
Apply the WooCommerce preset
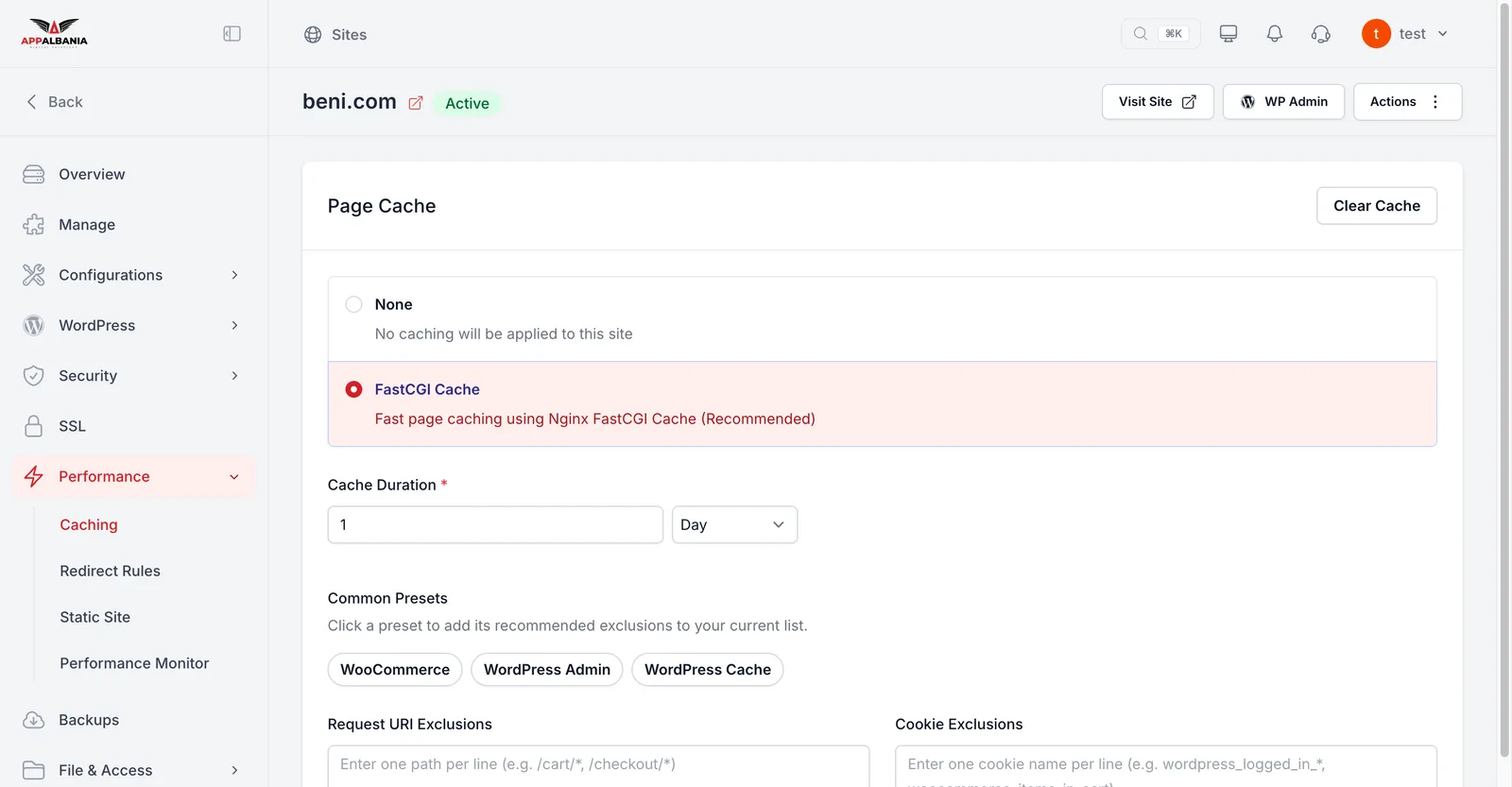(395, 670)
